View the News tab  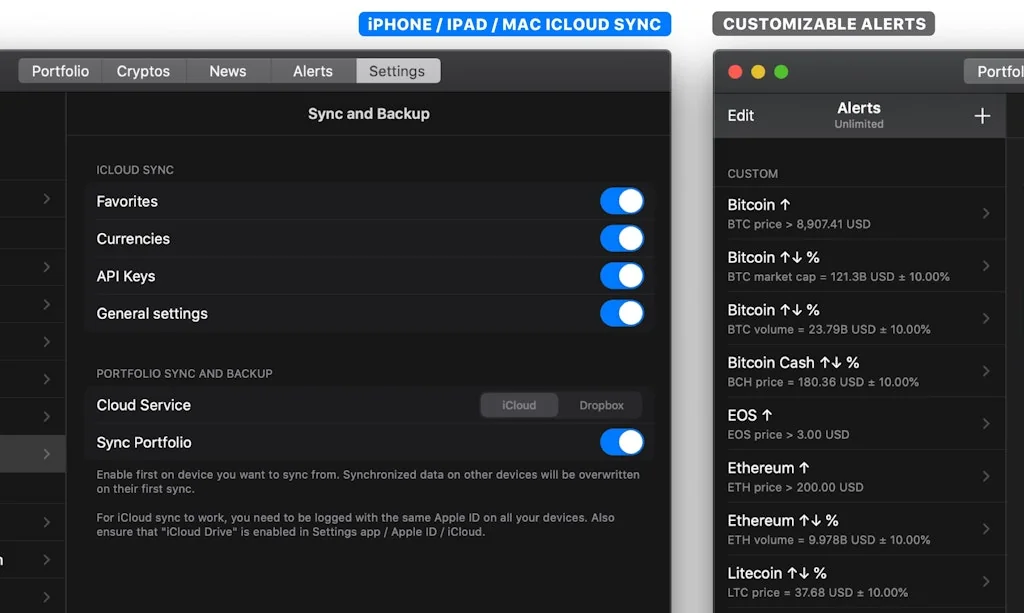click(227, 70)
